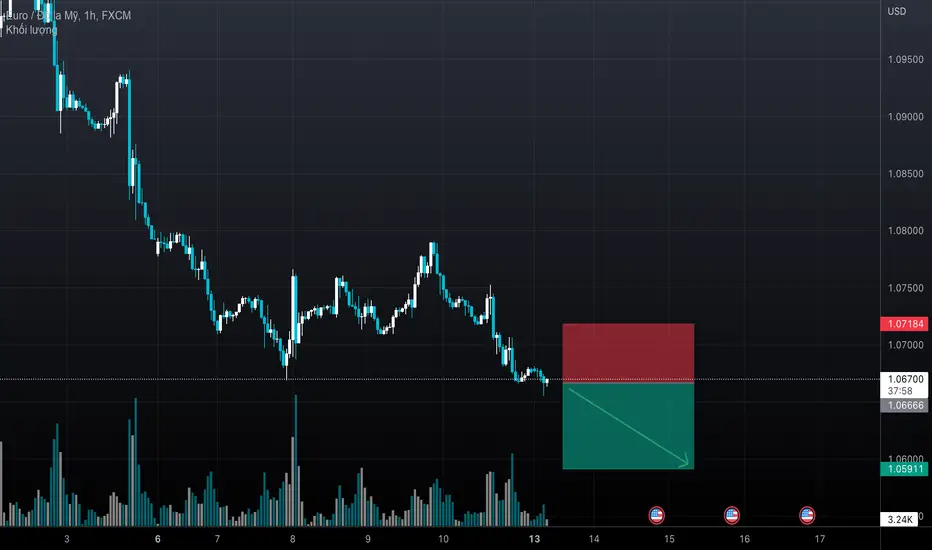Viewport: 932px width, 550px height.
Task: Click the 1.08500 price axis label
Action: (x=905, y=174)
